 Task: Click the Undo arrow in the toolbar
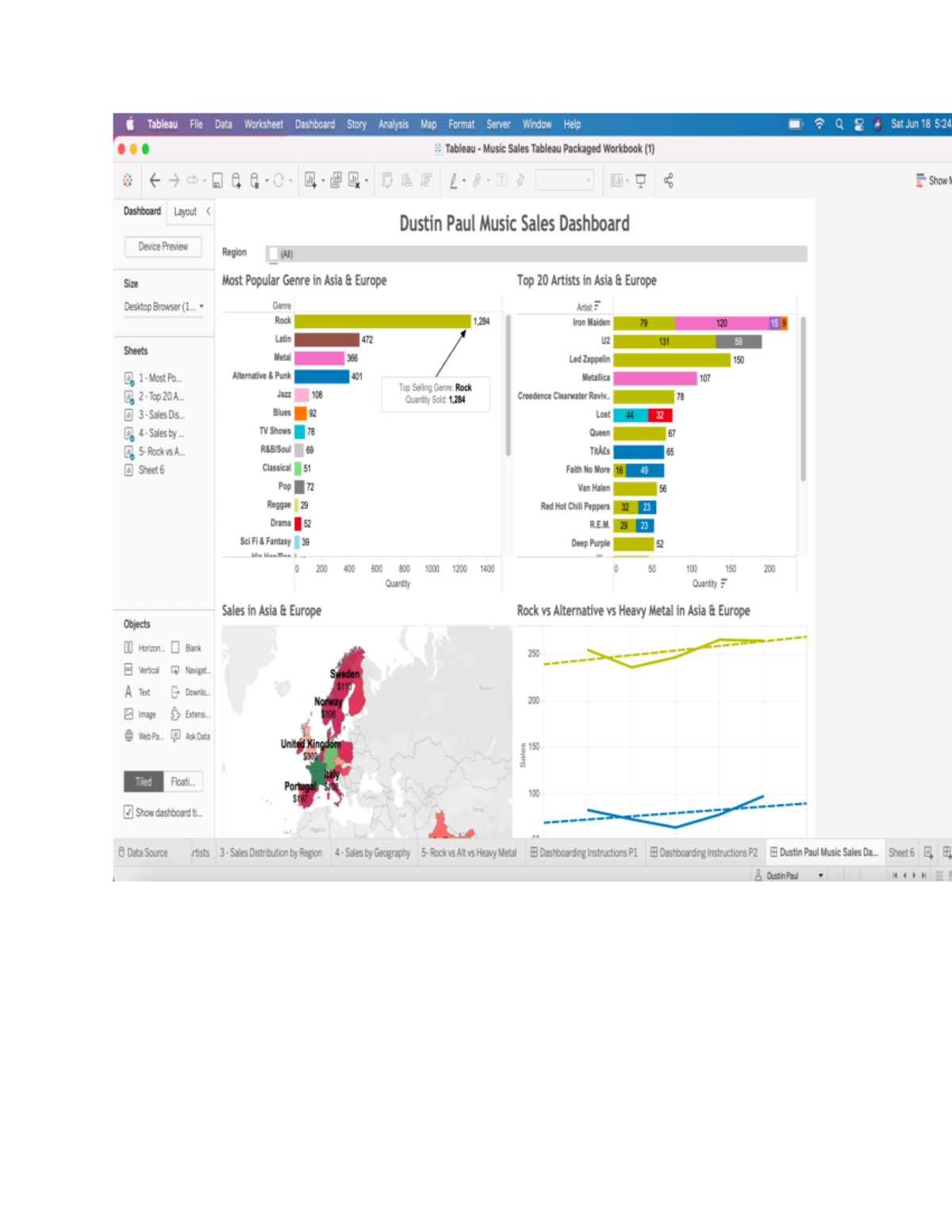pos(154,180)
